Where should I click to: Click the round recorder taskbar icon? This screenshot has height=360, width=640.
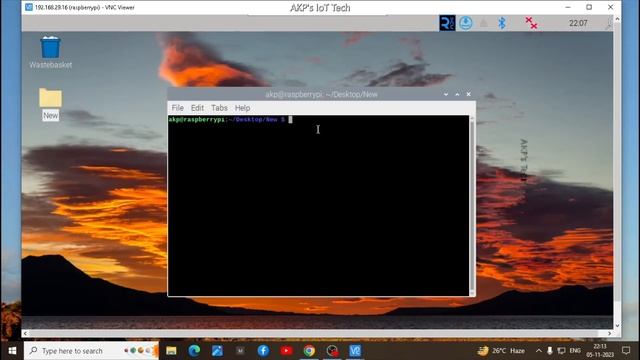[332, 351]
